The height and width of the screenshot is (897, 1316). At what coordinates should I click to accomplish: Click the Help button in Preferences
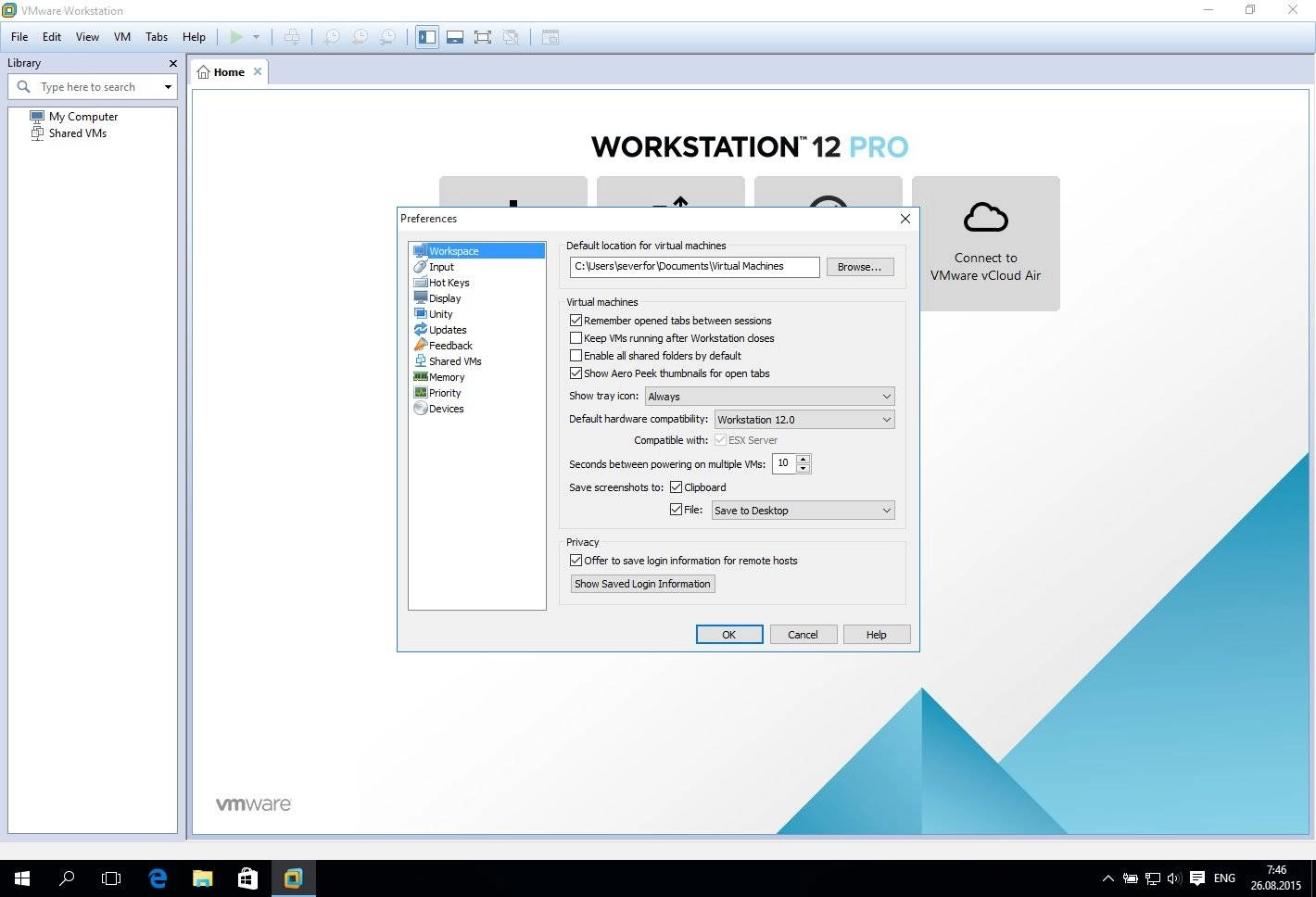[876, 635]
